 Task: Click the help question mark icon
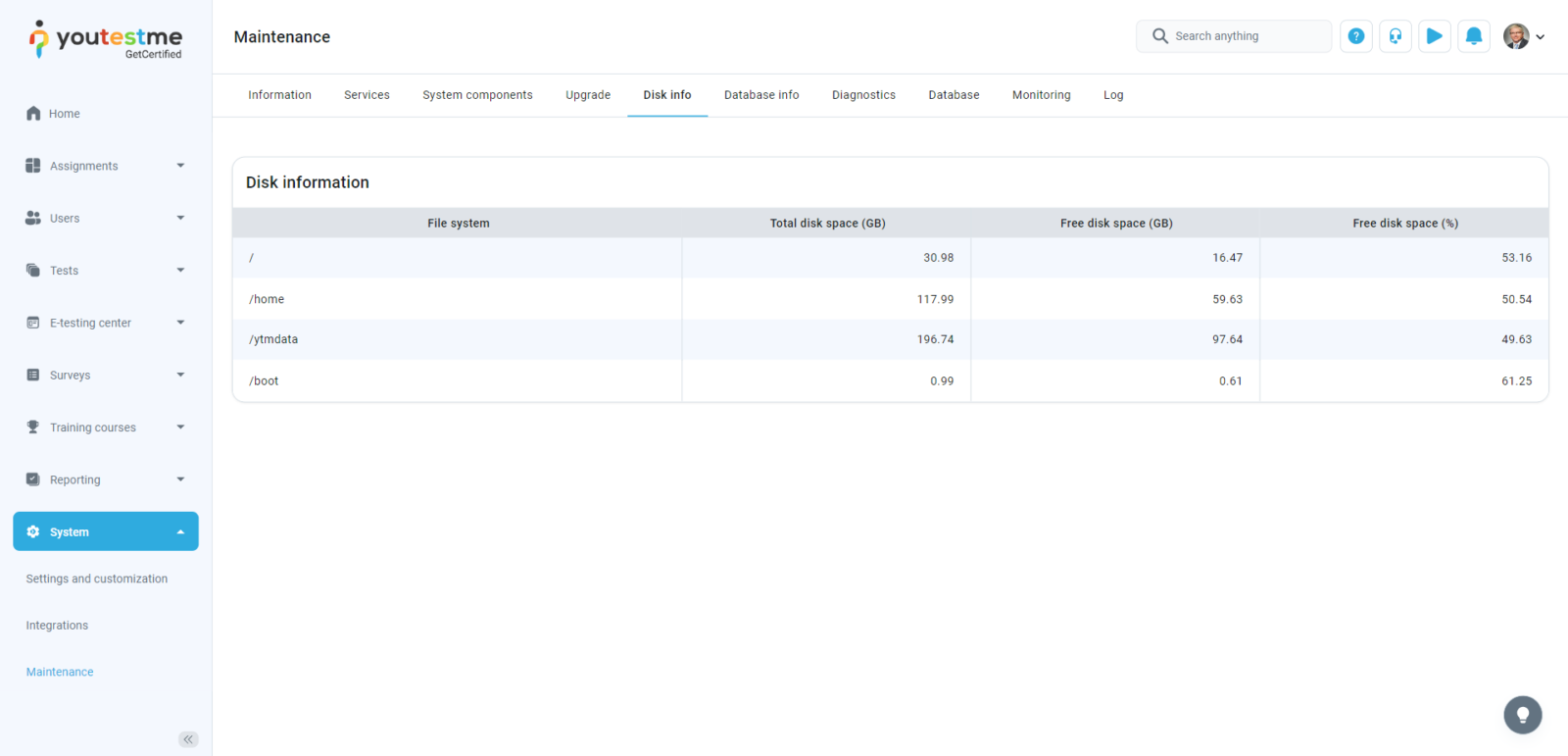pos(1355,36)
